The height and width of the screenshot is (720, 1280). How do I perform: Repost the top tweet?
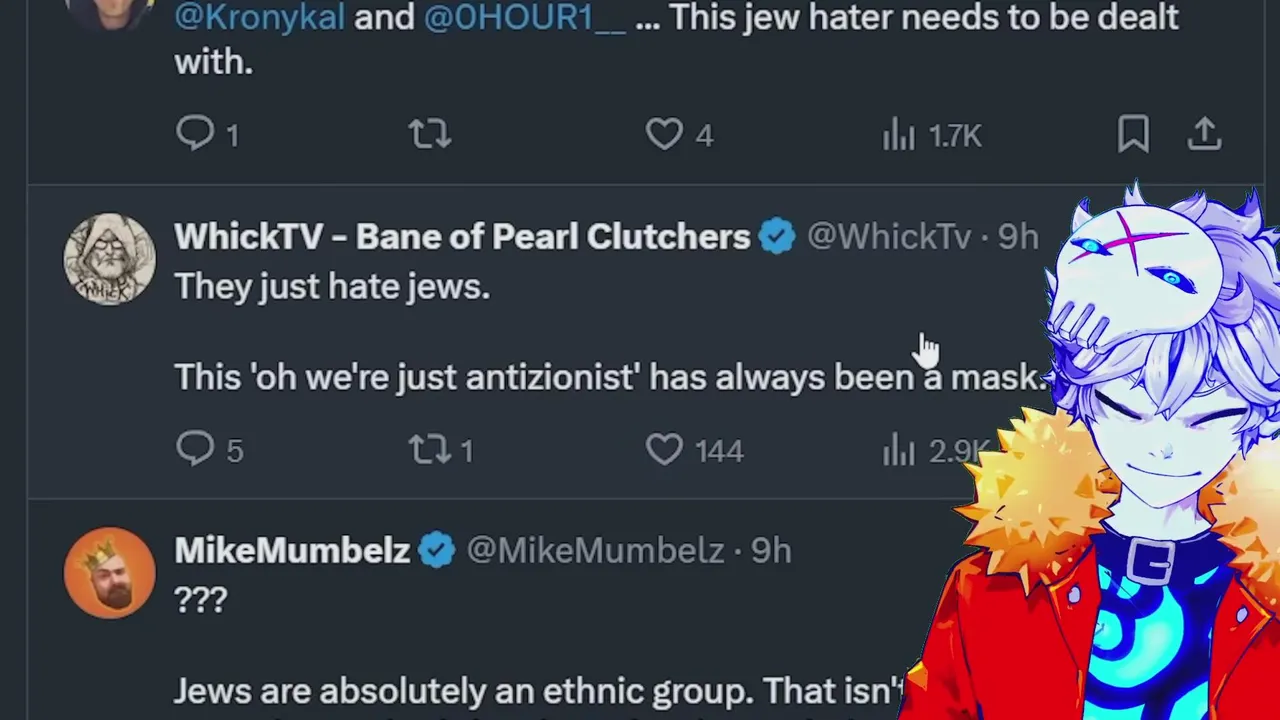point(430,134)
